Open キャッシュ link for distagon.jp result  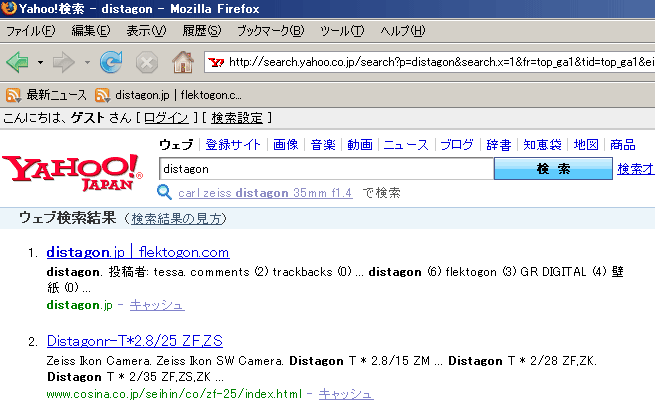pyautogui.click(x=157, y=305)
